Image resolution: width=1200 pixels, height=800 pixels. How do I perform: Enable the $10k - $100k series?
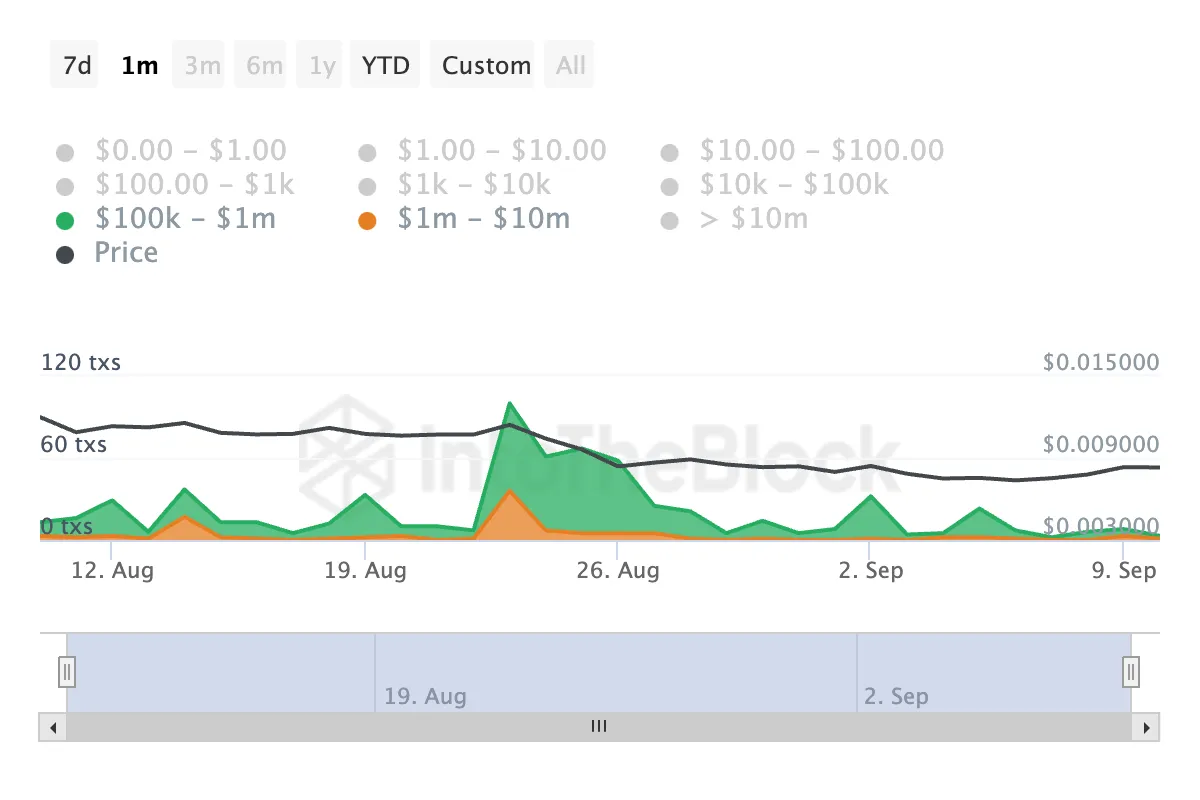[775, 185]
